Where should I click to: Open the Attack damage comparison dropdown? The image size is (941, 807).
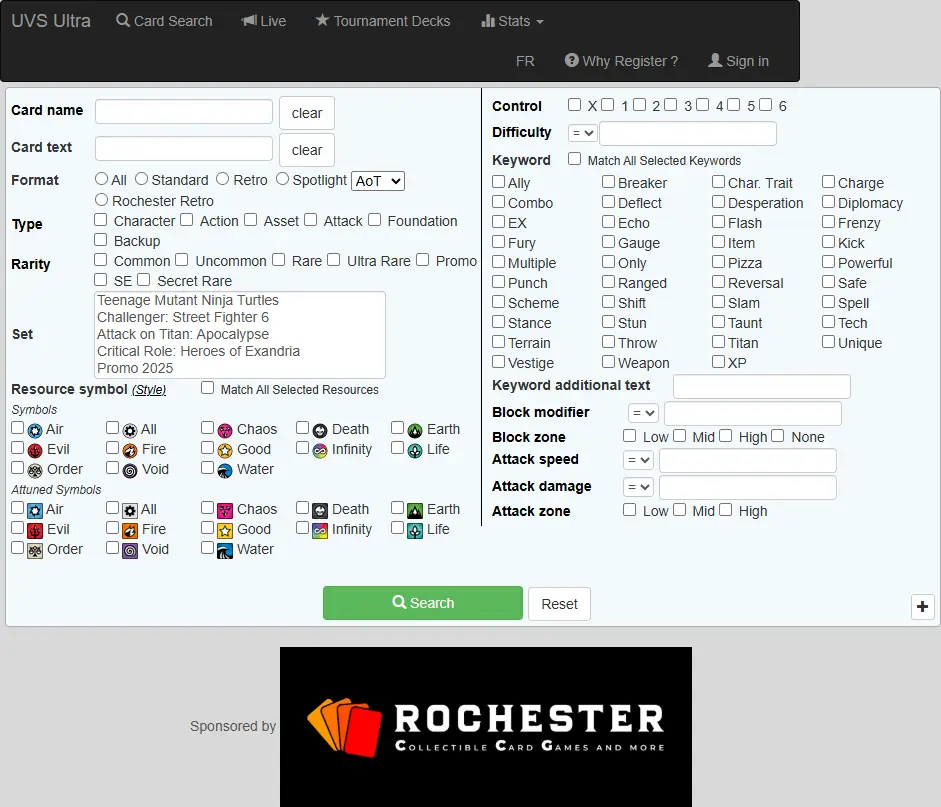[638, 487]
